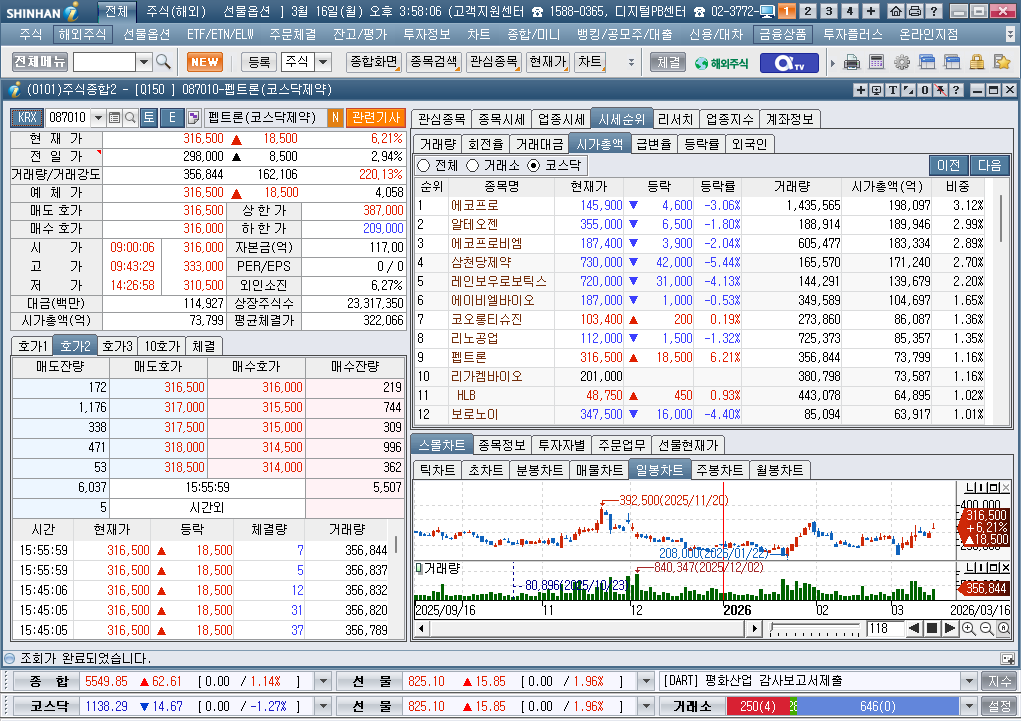Click the note memo icon before 펩트론

point(193,118)
